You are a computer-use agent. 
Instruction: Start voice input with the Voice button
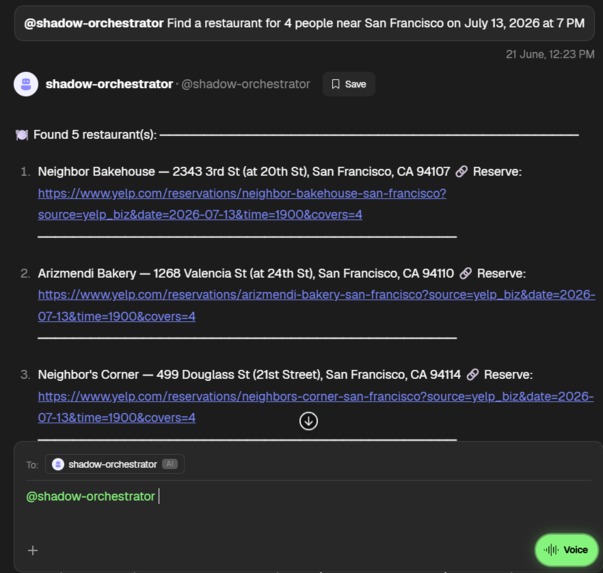click(566, 550)
